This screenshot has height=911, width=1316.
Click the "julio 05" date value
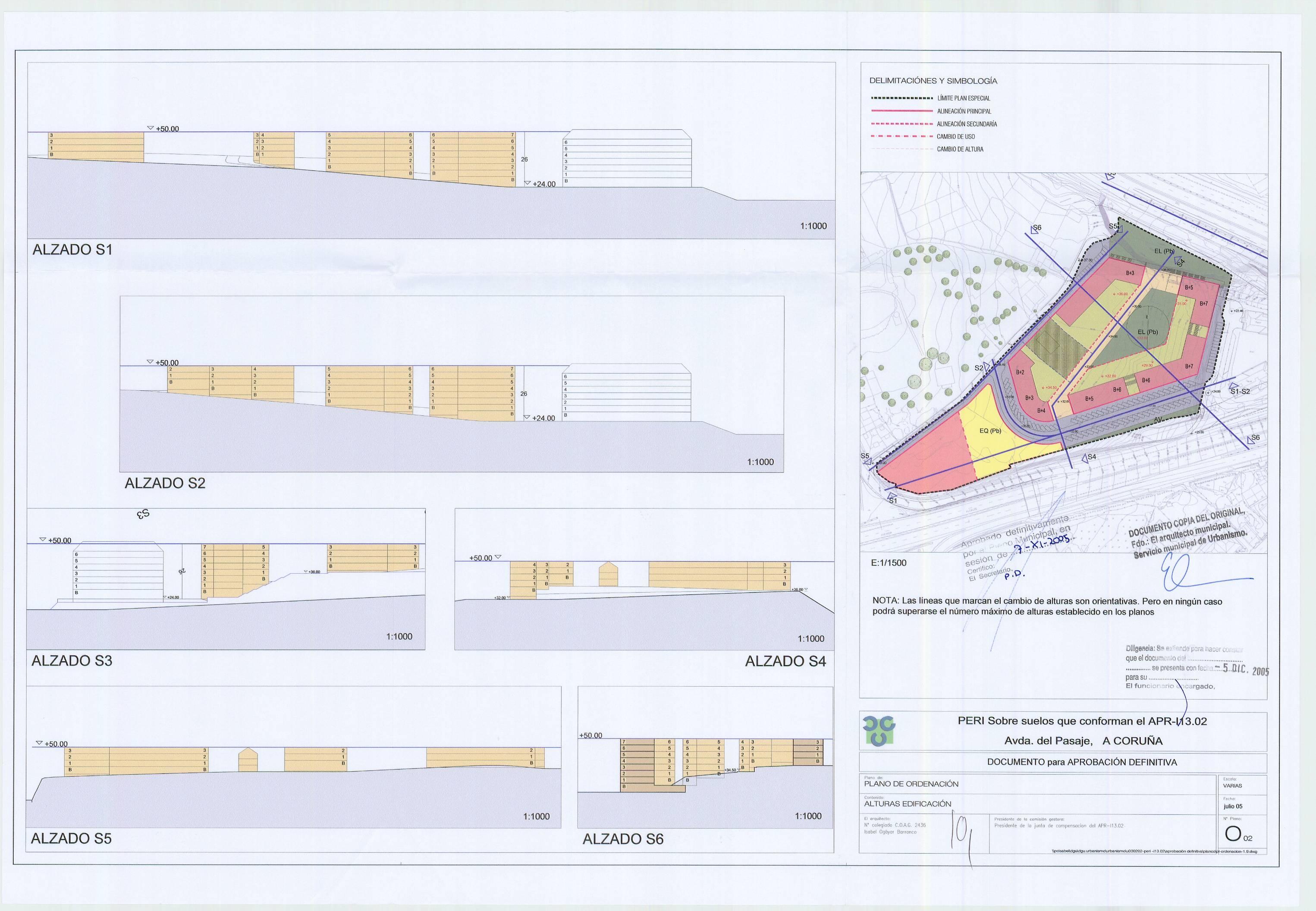coord(1233,807)
